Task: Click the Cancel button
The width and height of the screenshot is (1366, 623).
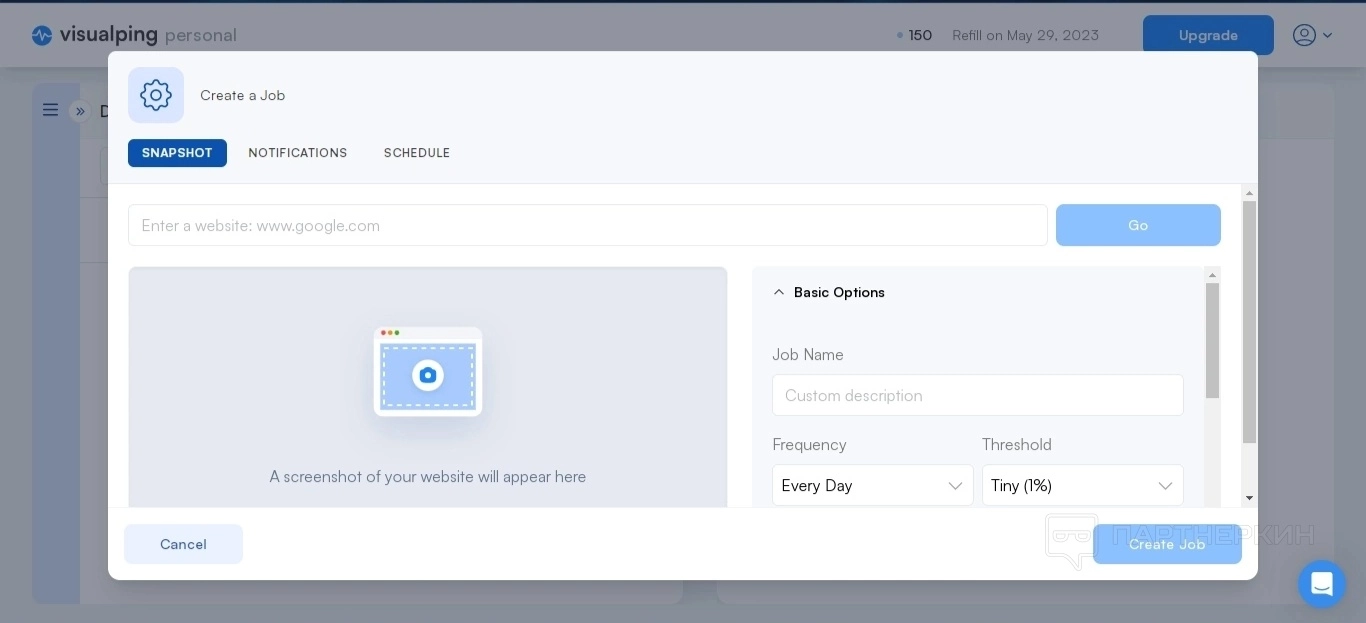Action: (183, 544)
